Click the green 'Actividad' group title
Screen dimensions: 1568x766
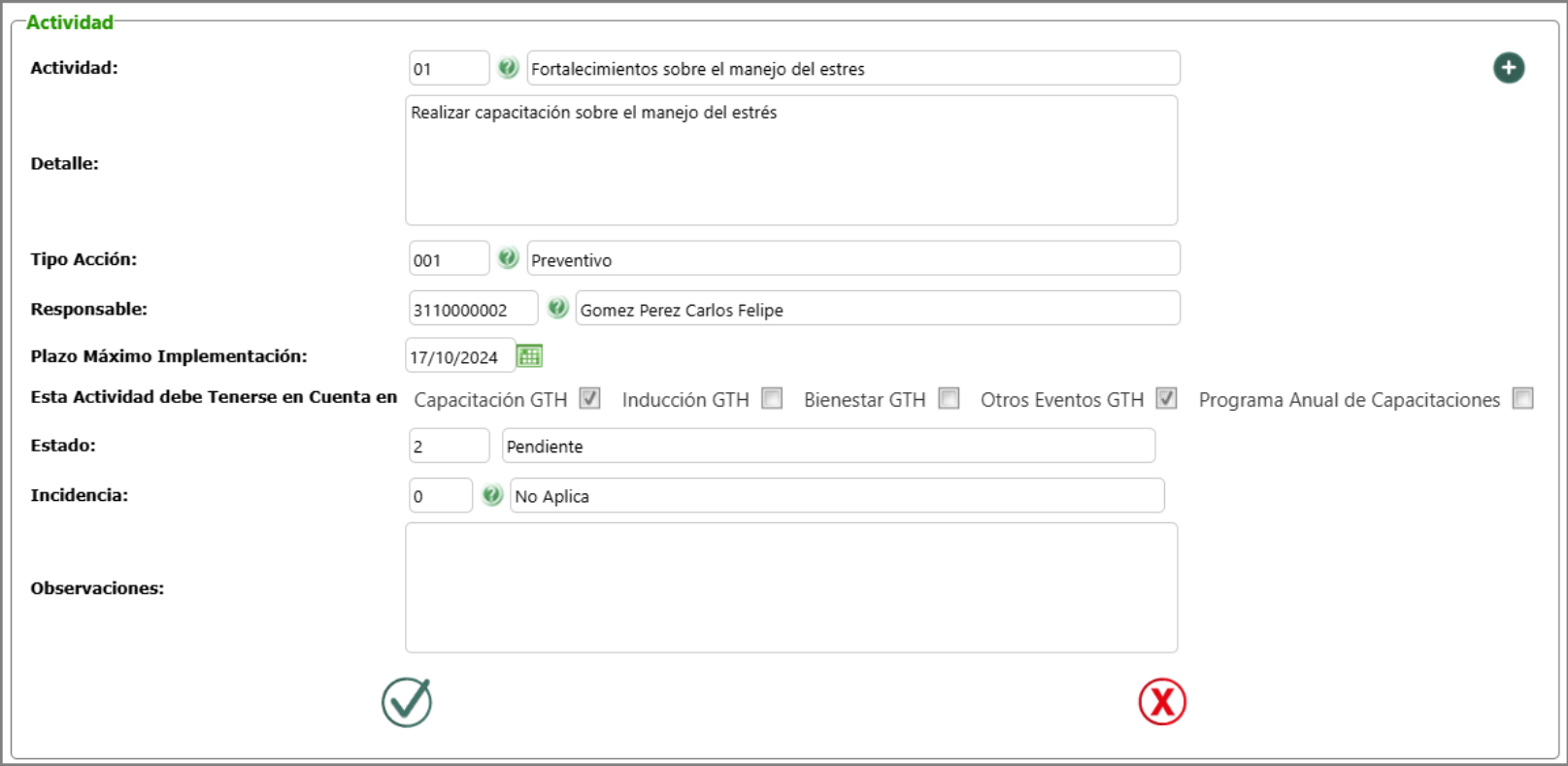[x=70, y=22]
